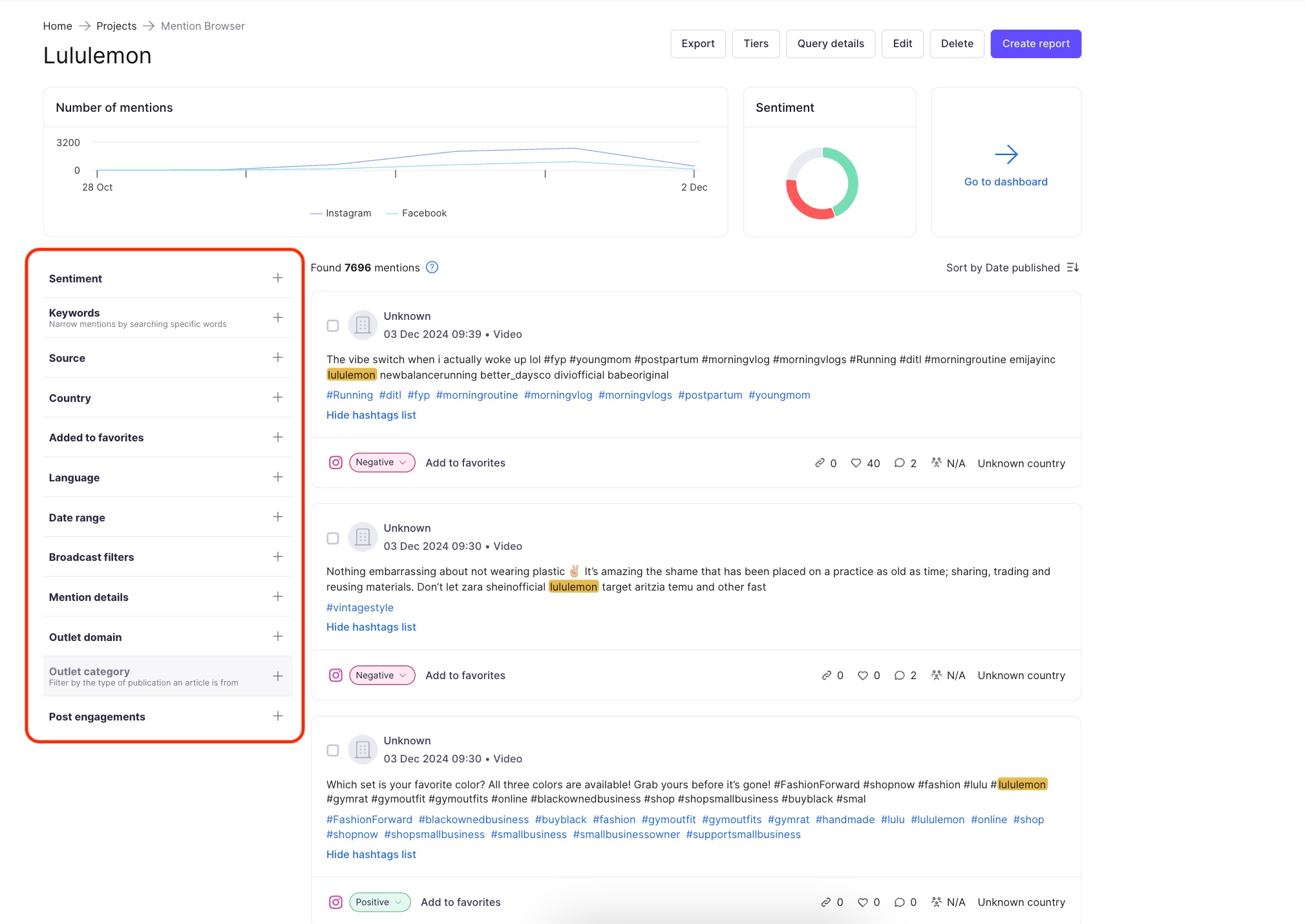Click the Export button

click(698, 44)
